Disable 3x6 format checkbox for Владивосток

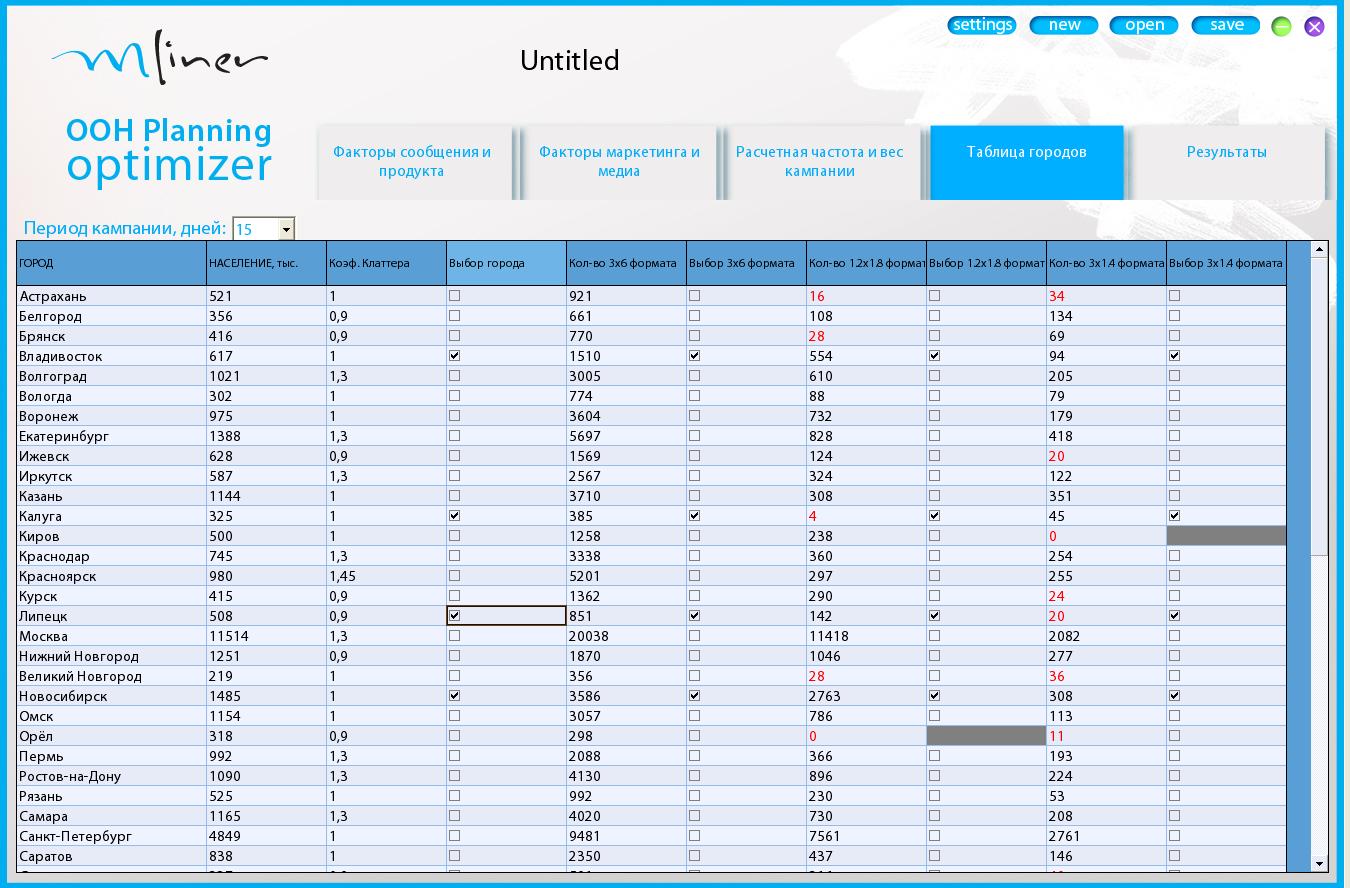[x=695, y=356]
